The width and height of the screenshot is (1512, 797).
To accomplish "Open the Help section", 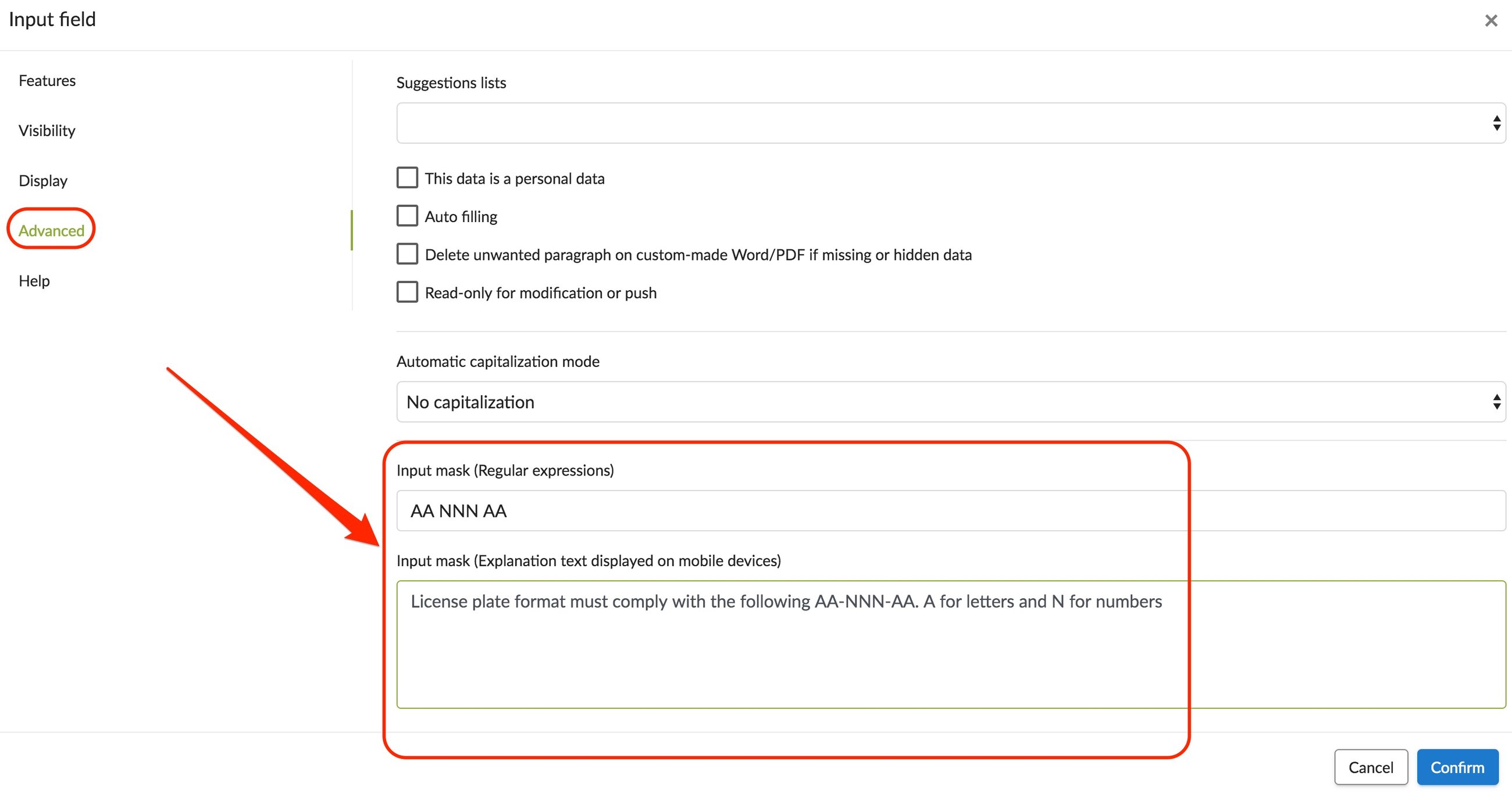I will pos(34,281).
